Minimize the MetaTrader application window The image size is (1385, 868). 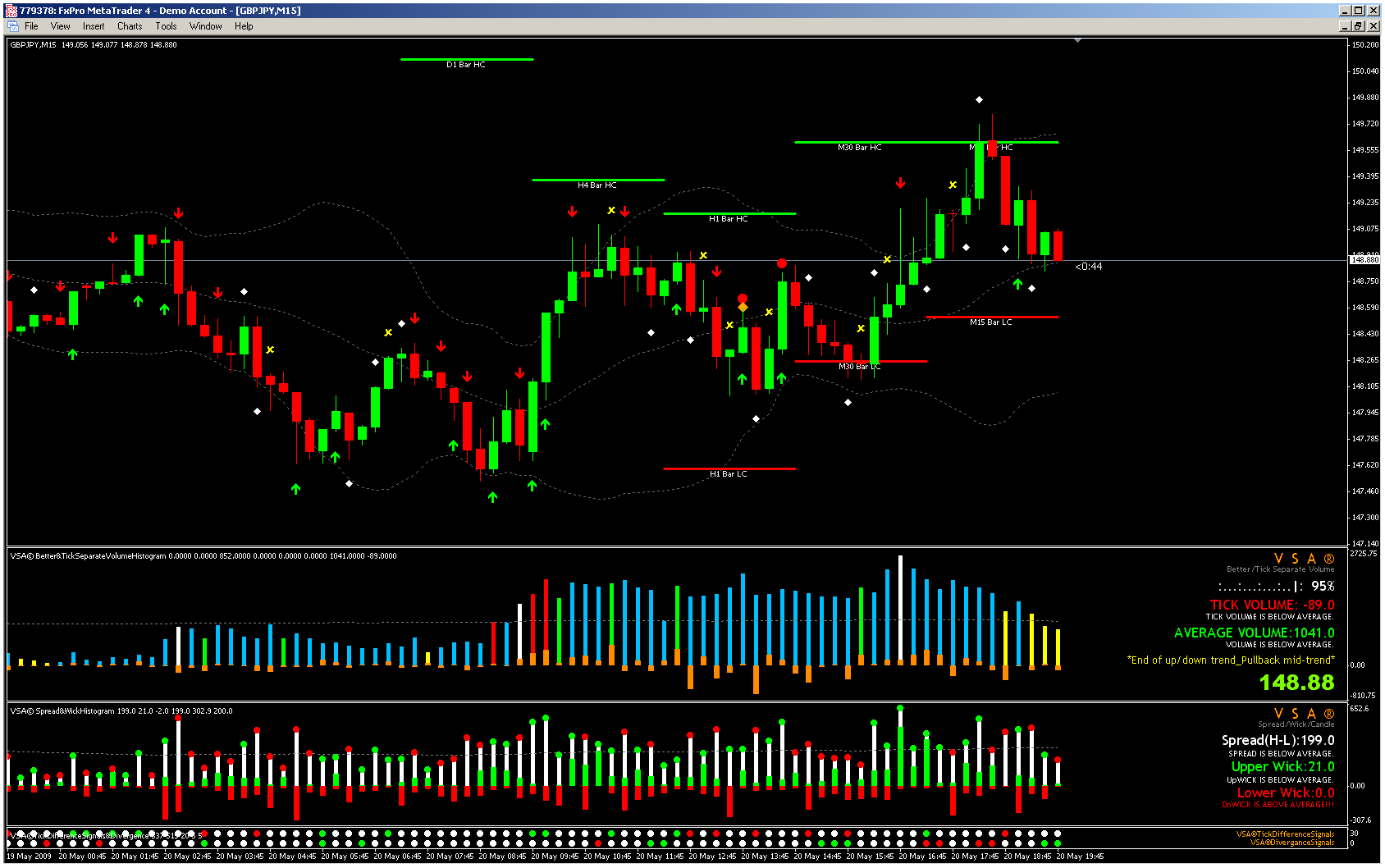[1345, 11]
